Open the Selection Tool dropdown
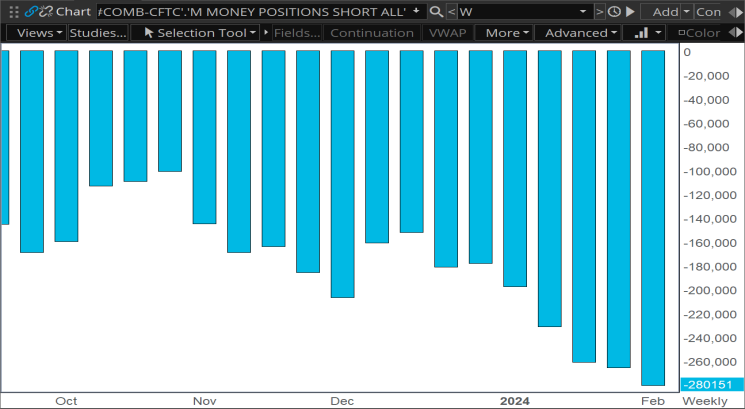The width and height of the screenshot is (745, 409). [195, 33]
